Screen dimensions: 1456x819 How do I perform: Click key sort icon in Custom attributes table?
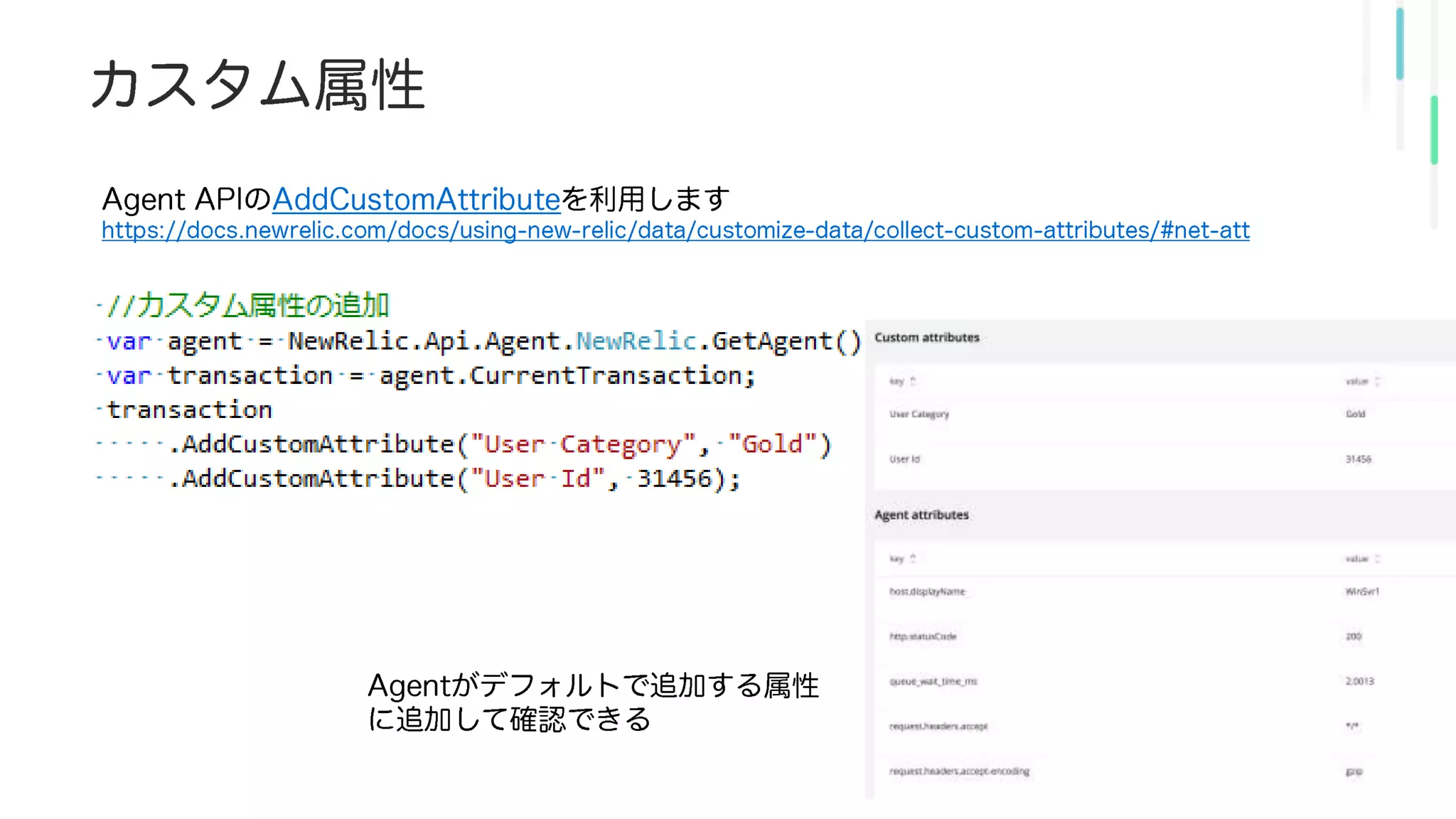click(914, 381)
